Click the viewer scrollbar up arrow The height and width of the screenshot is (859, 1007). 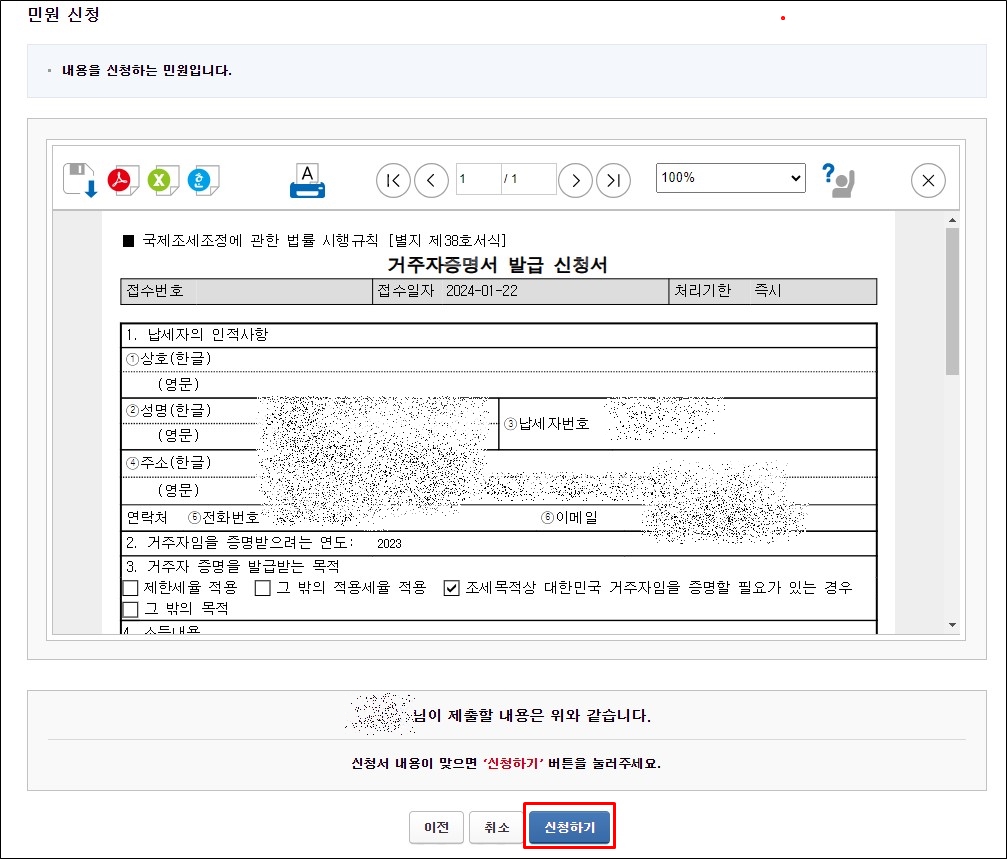coord(952,220)
